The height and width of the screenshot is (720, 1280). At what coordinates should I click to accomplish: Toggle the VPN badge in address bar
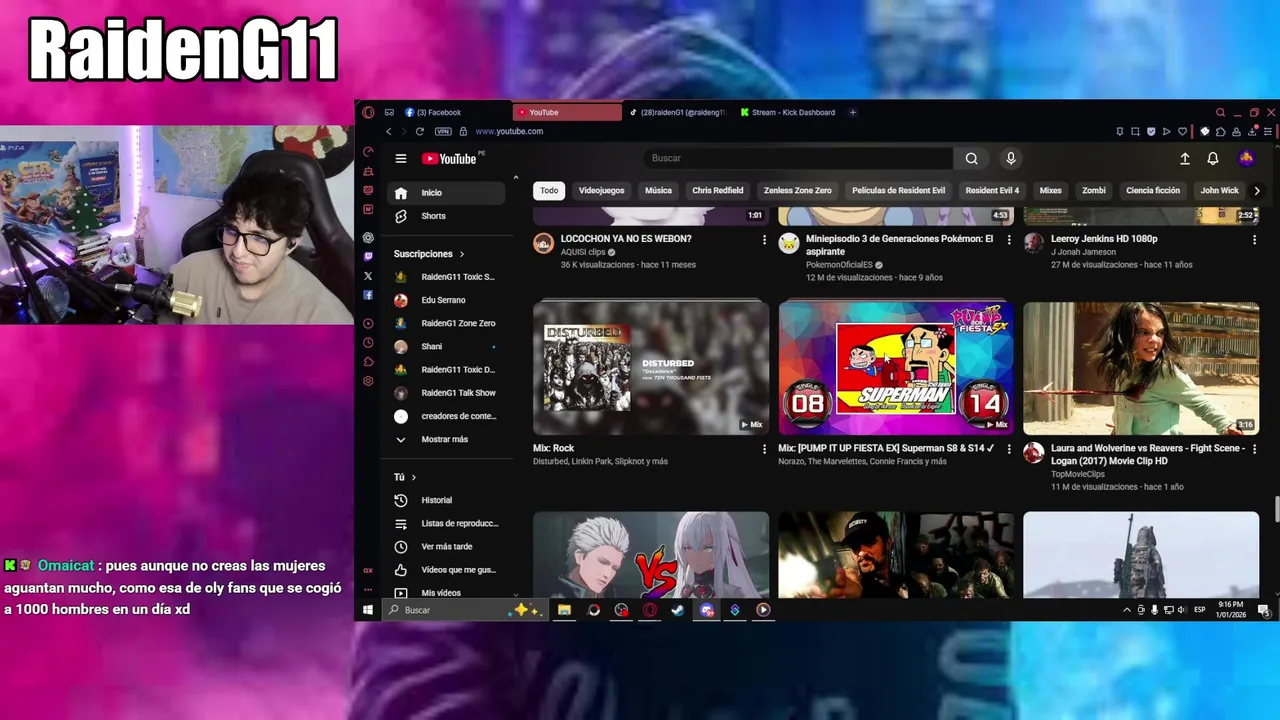point(443,131)
